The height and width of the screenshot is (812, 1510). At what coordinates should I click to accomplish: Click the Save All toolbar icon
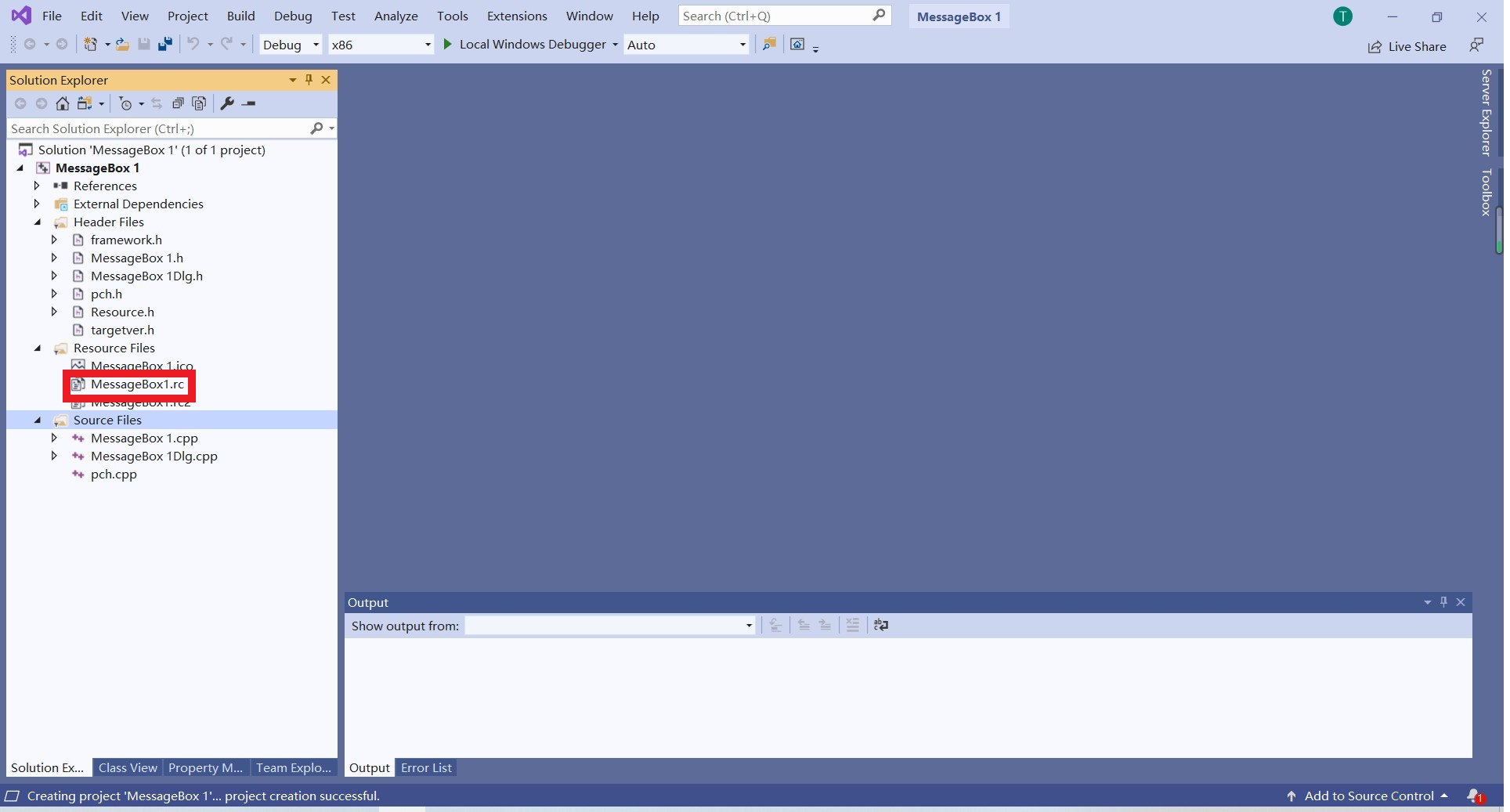tap(165, 45)
